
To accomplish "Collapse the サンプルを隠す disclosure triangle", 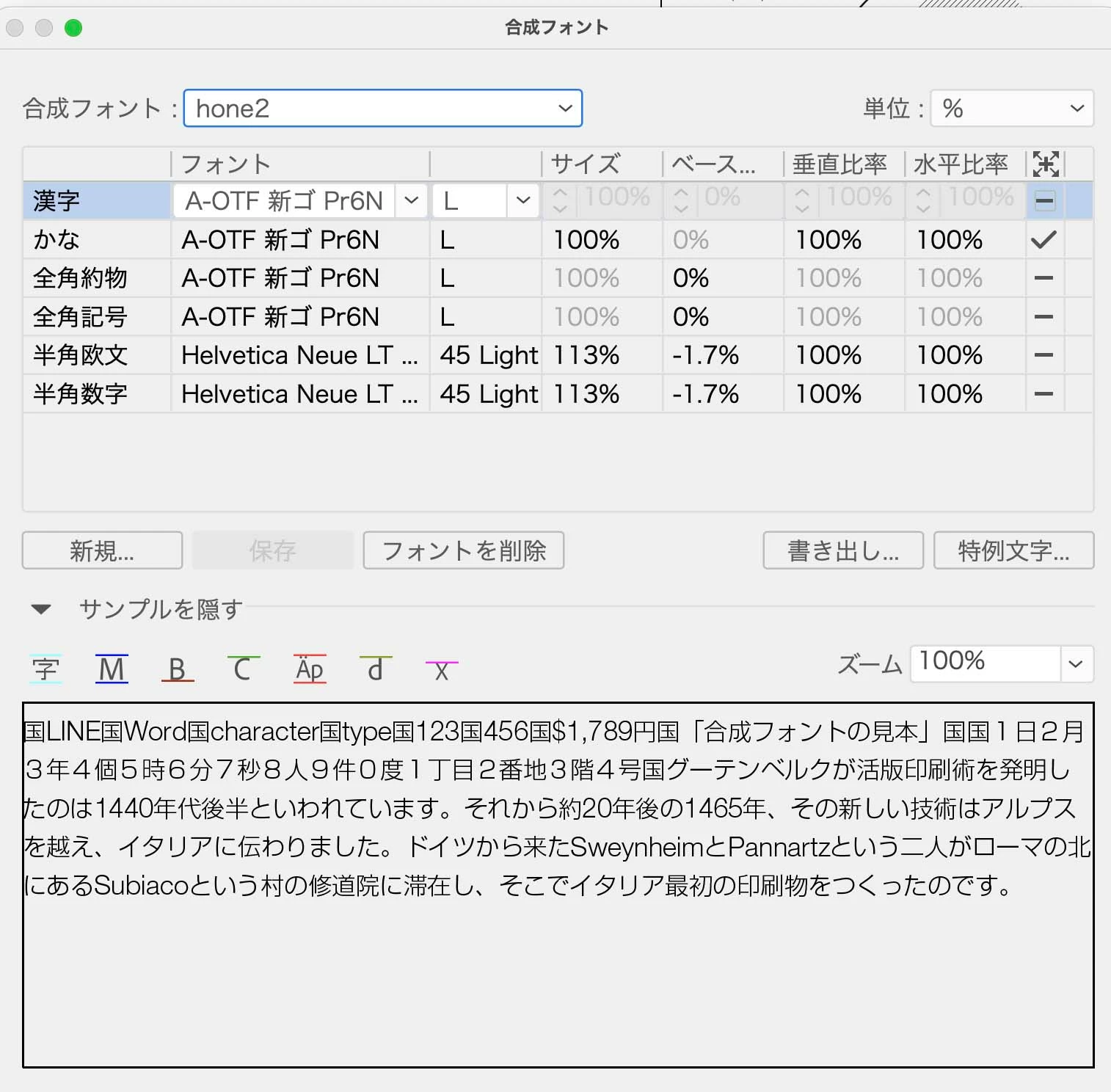I will 41,609.
